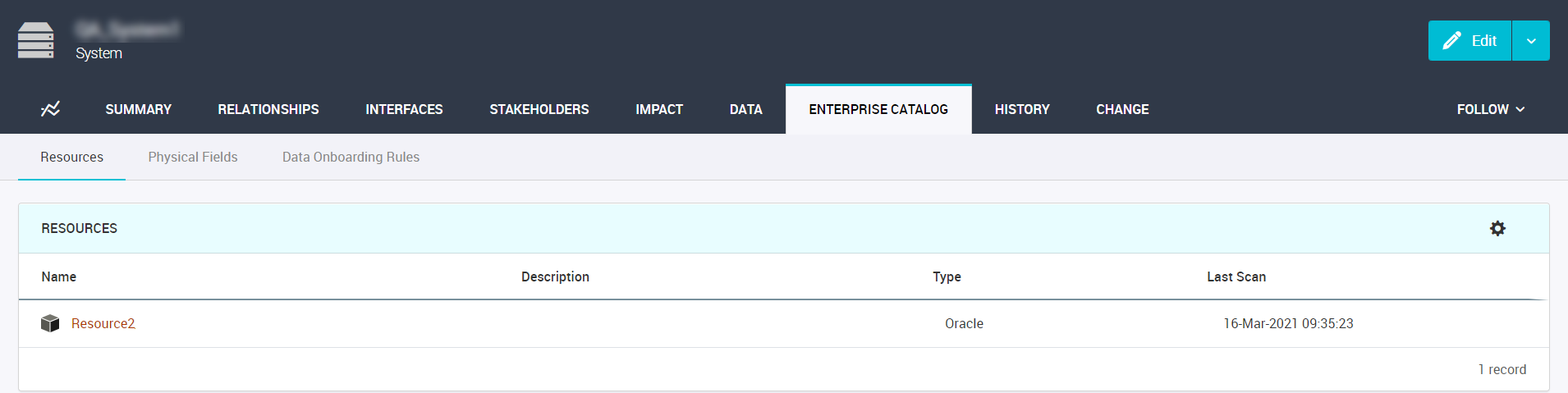Viewport: 1568px width, 393px height.
Task: Select the Enterprise Catalog tab
Action: click(878, 109)
